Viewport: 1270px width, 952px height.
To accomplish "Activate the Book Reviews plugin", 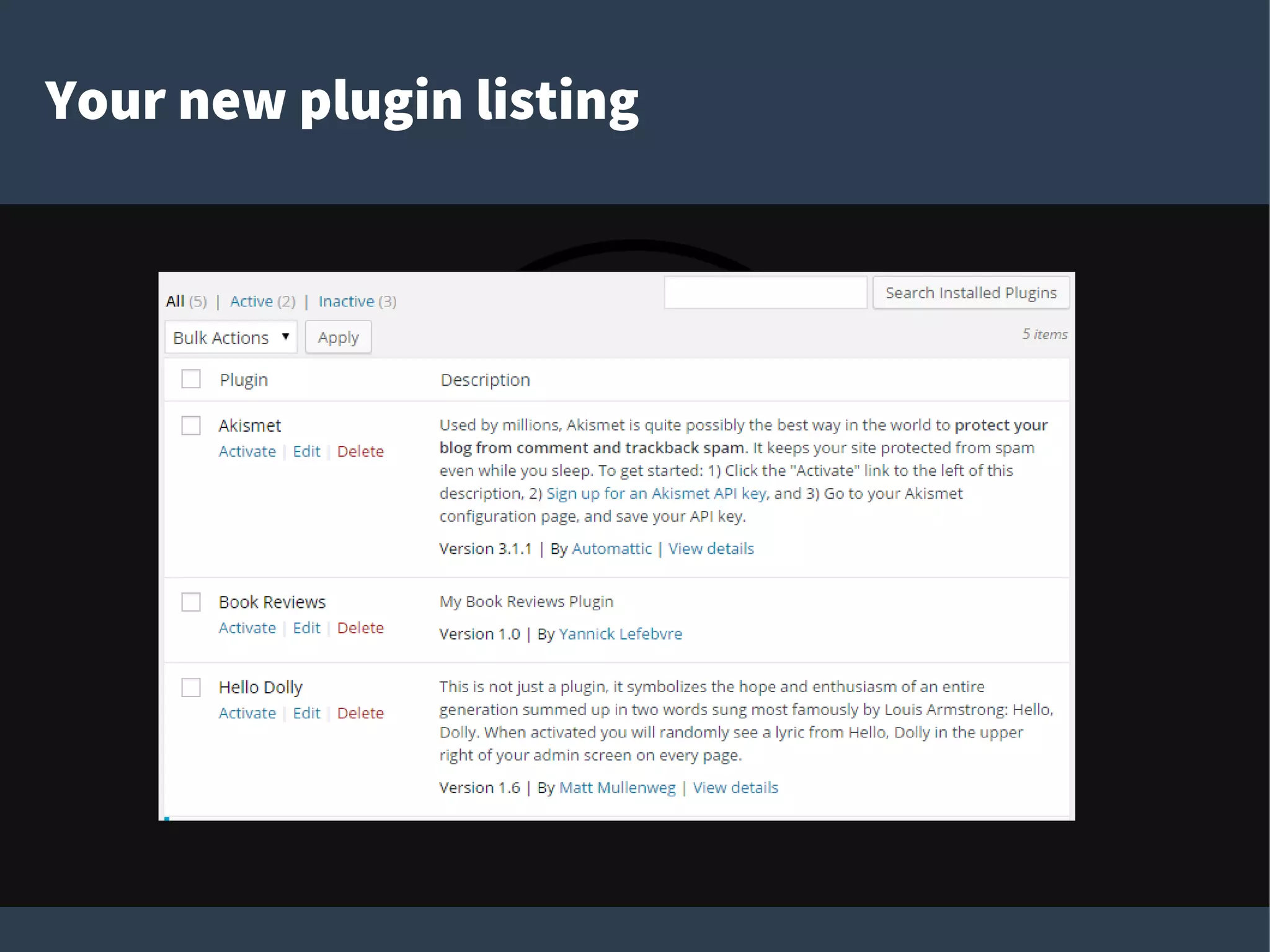I will point(247,628).
